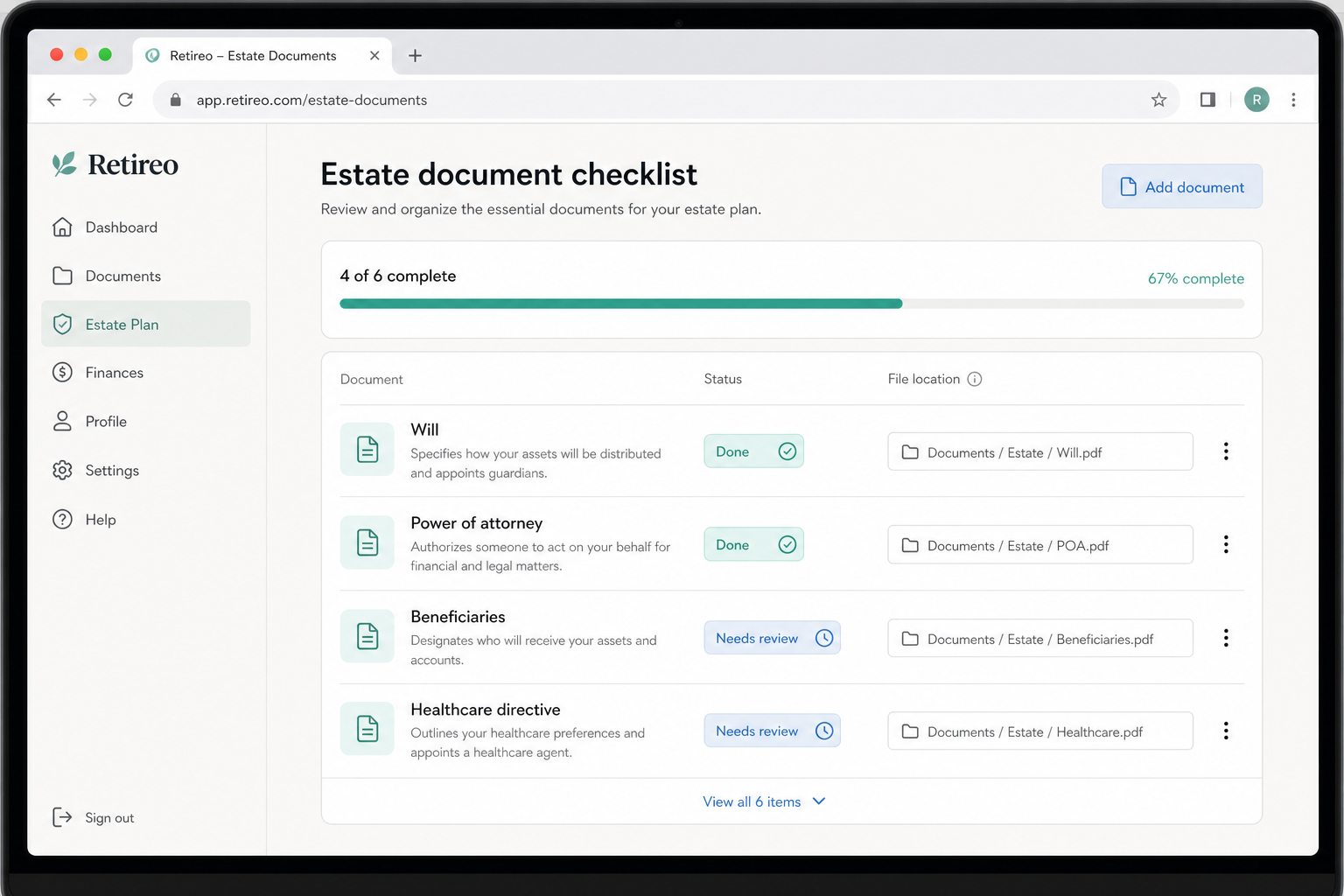Close the Retireo browser tab

pos(374,55)
